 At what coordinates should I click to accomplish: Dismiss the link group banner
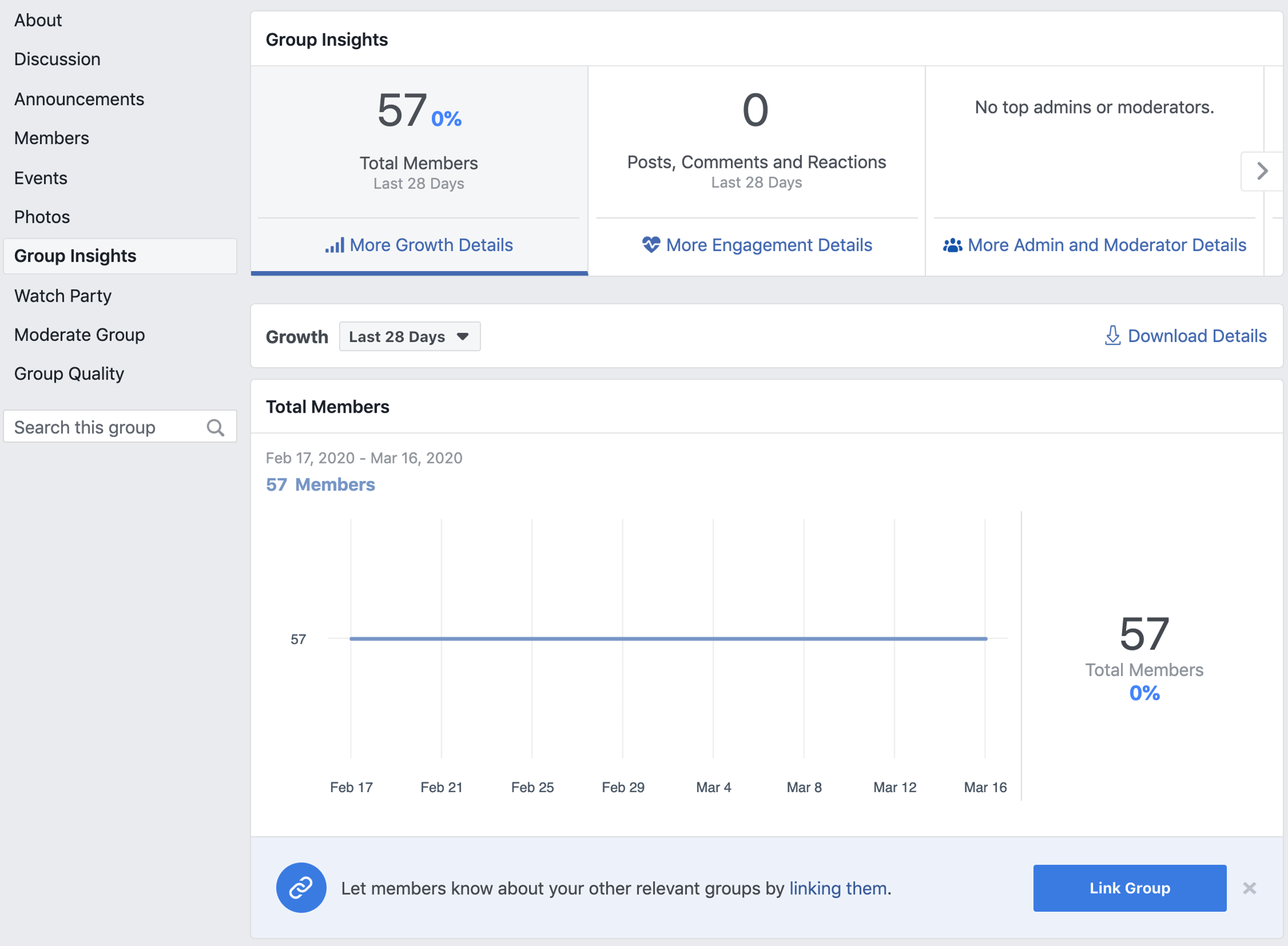1249,888
